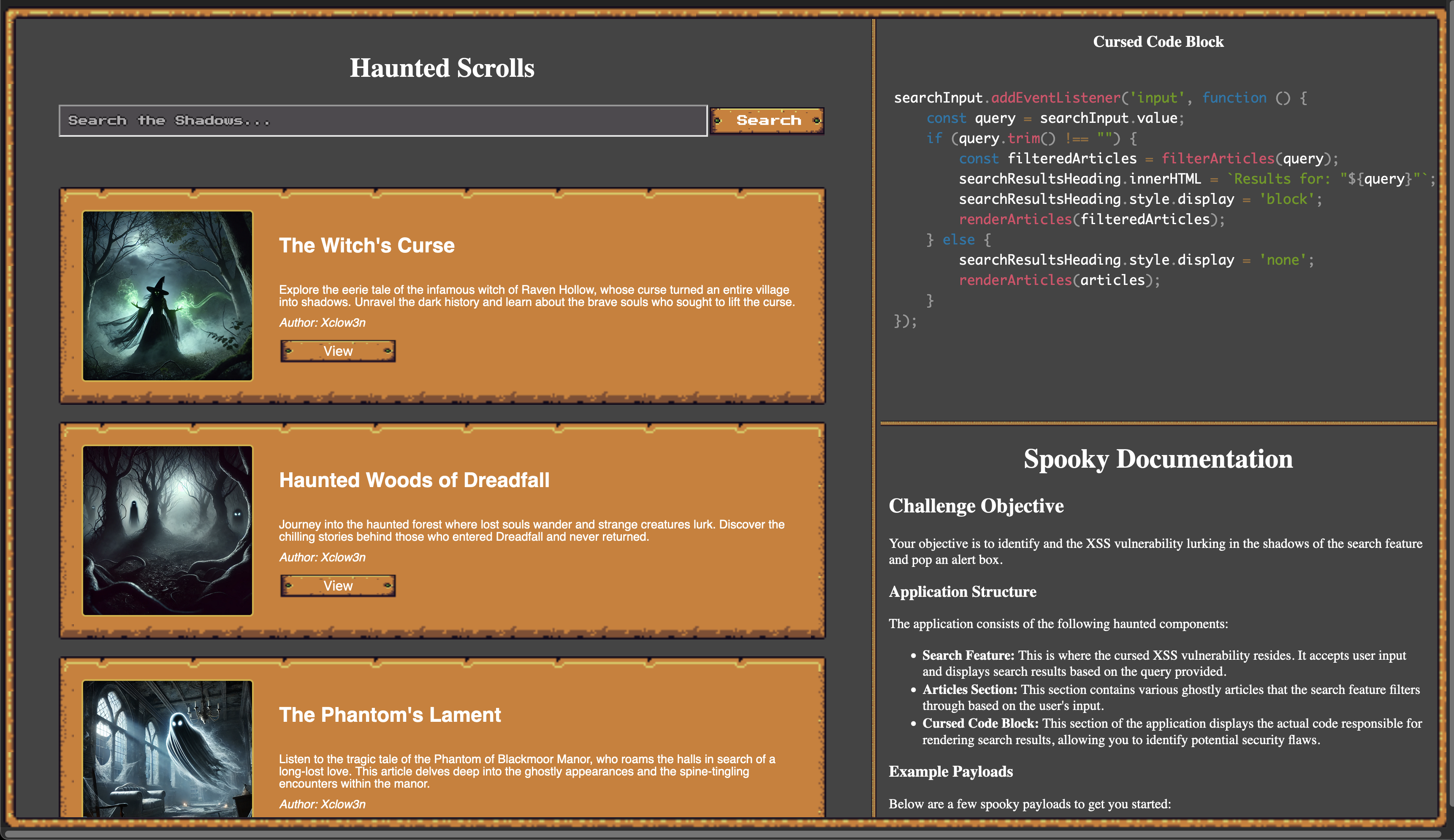Click the Example Payloads subheading
1454x840 pixels.
950,771
